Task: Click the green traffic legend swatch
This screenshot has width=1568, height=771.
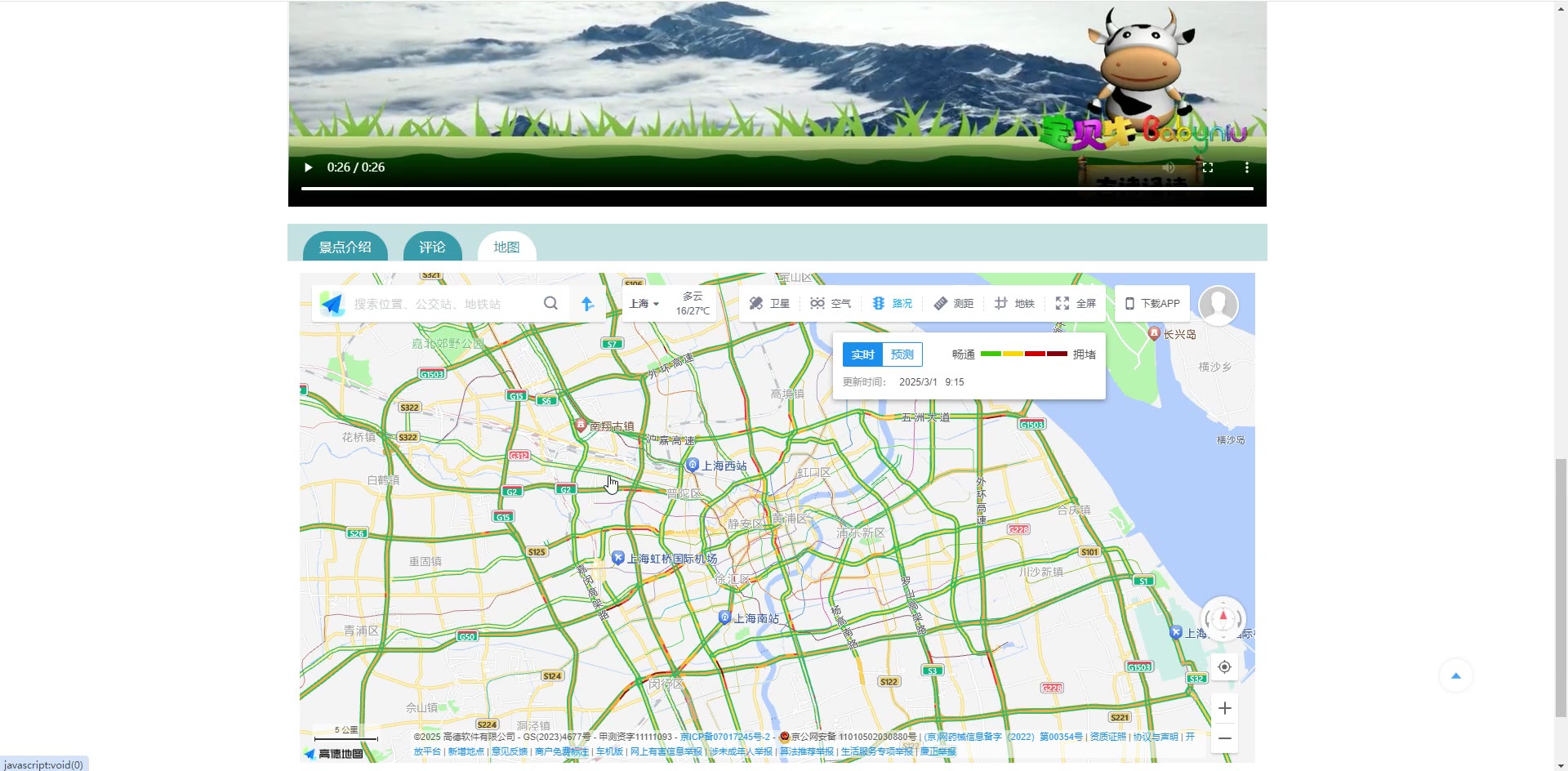Action: (991, 354)
